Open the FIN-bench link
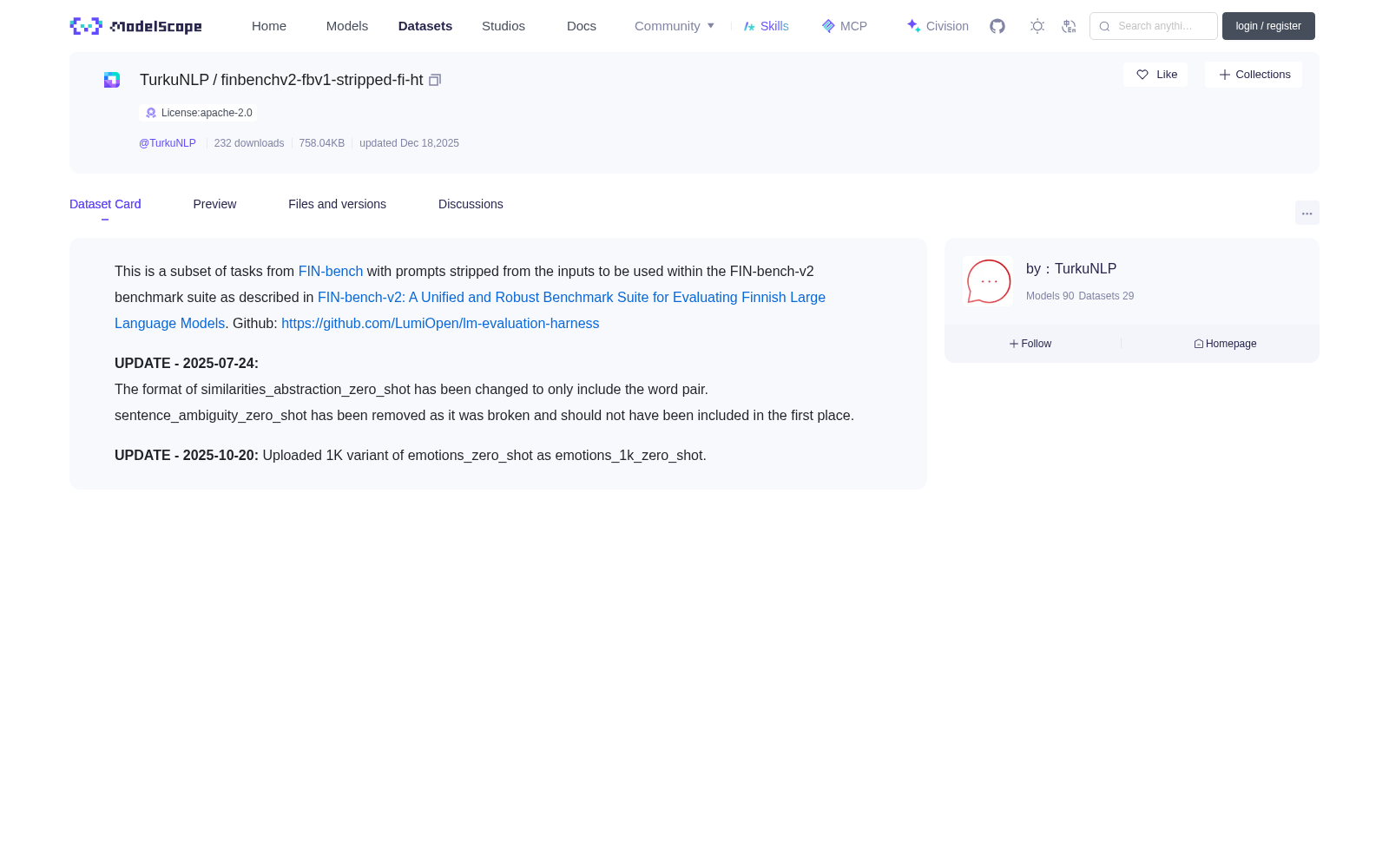 [x=331, y=272]
